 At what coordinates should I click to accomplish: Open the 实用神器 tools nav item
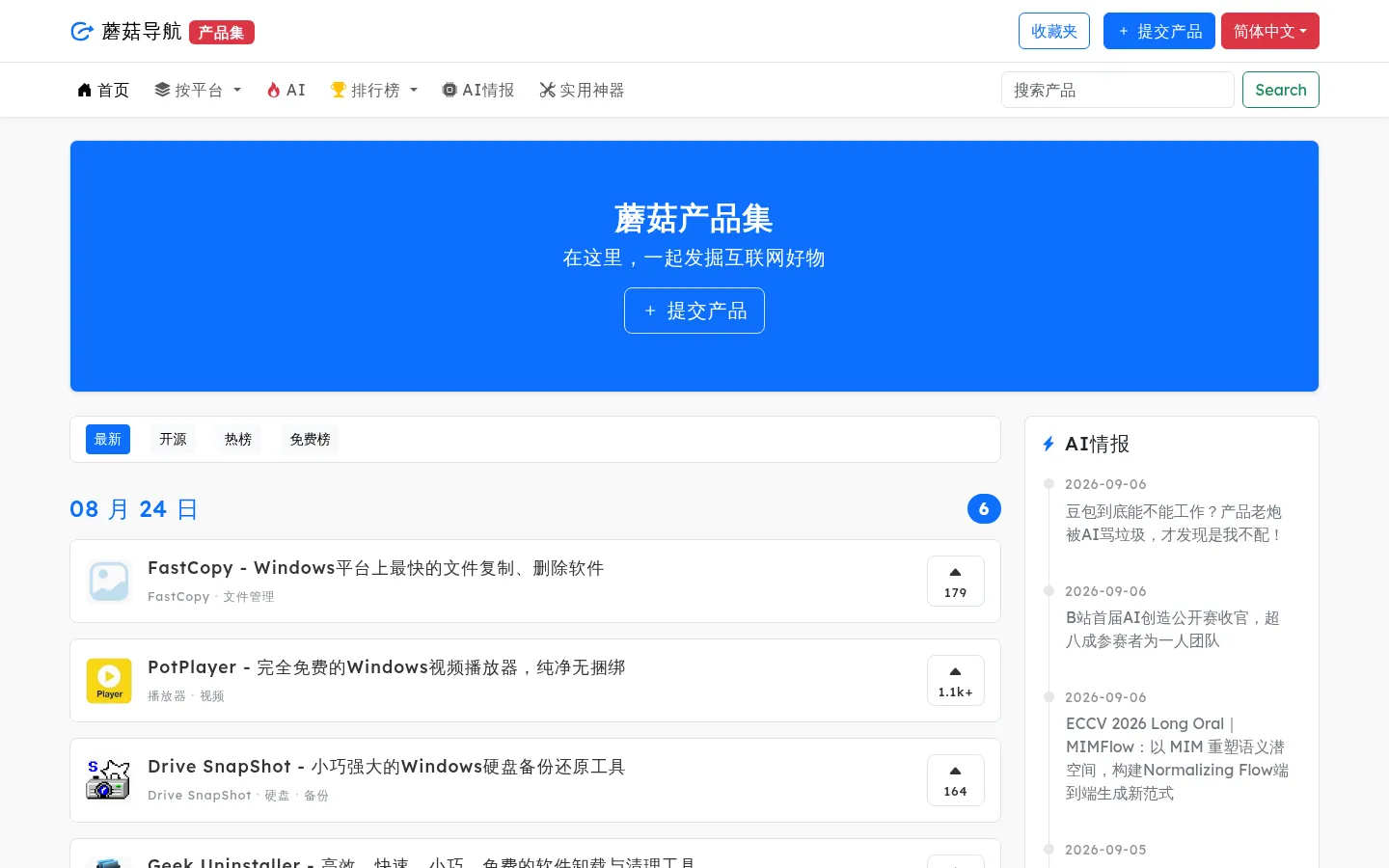point(582,90)
